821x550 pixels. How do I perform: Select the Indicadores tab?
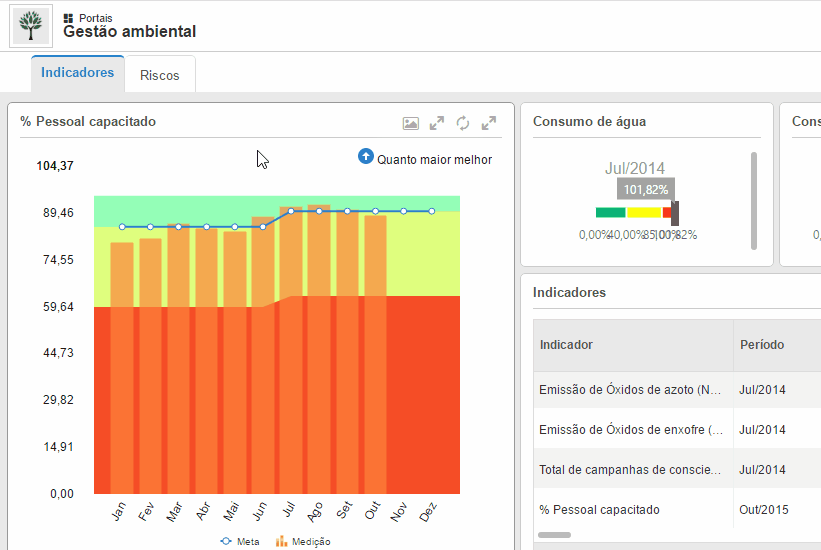77,73
